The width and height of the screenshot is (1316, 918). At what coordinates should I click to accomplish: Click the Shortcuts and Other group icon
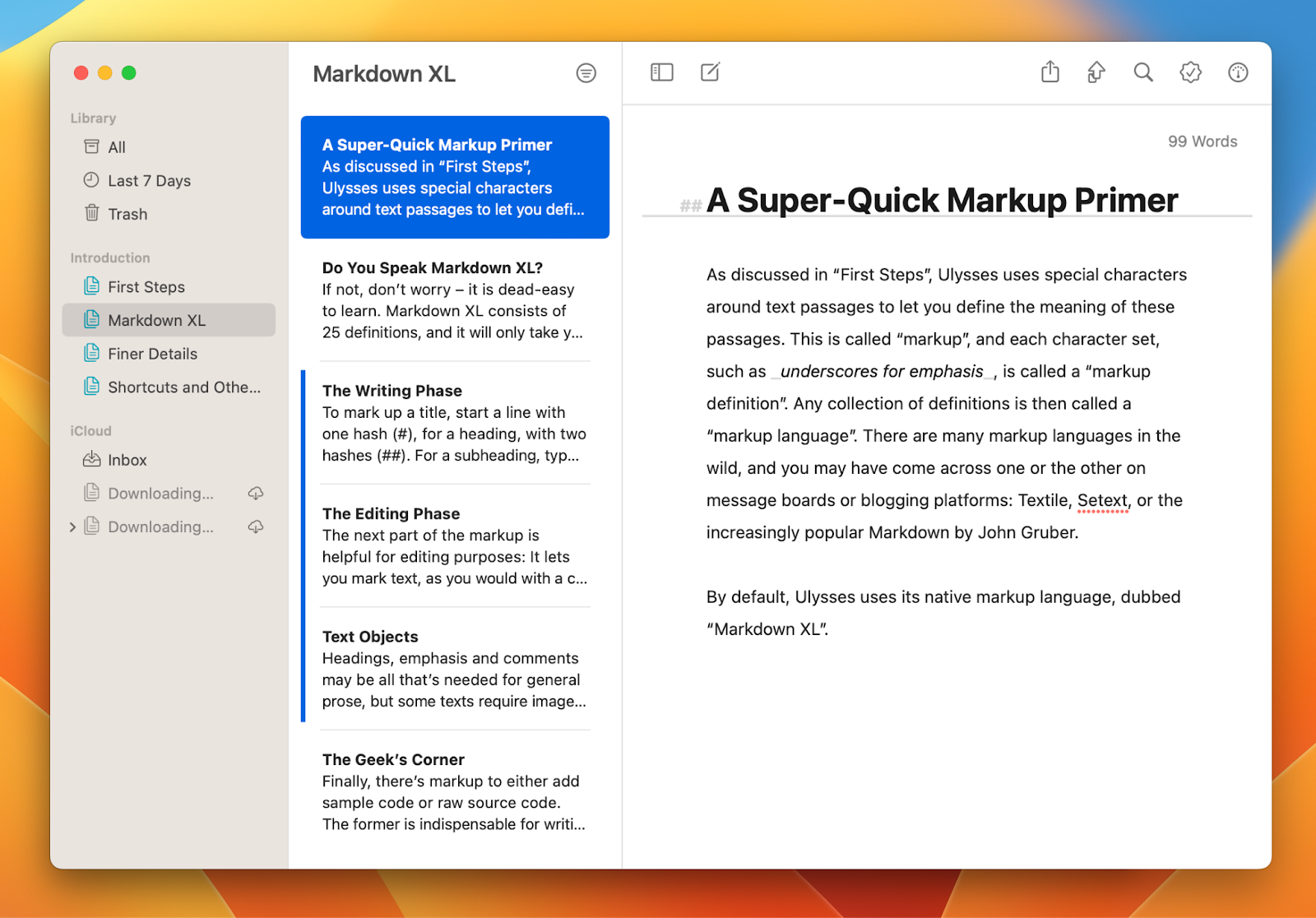(92, 386)
